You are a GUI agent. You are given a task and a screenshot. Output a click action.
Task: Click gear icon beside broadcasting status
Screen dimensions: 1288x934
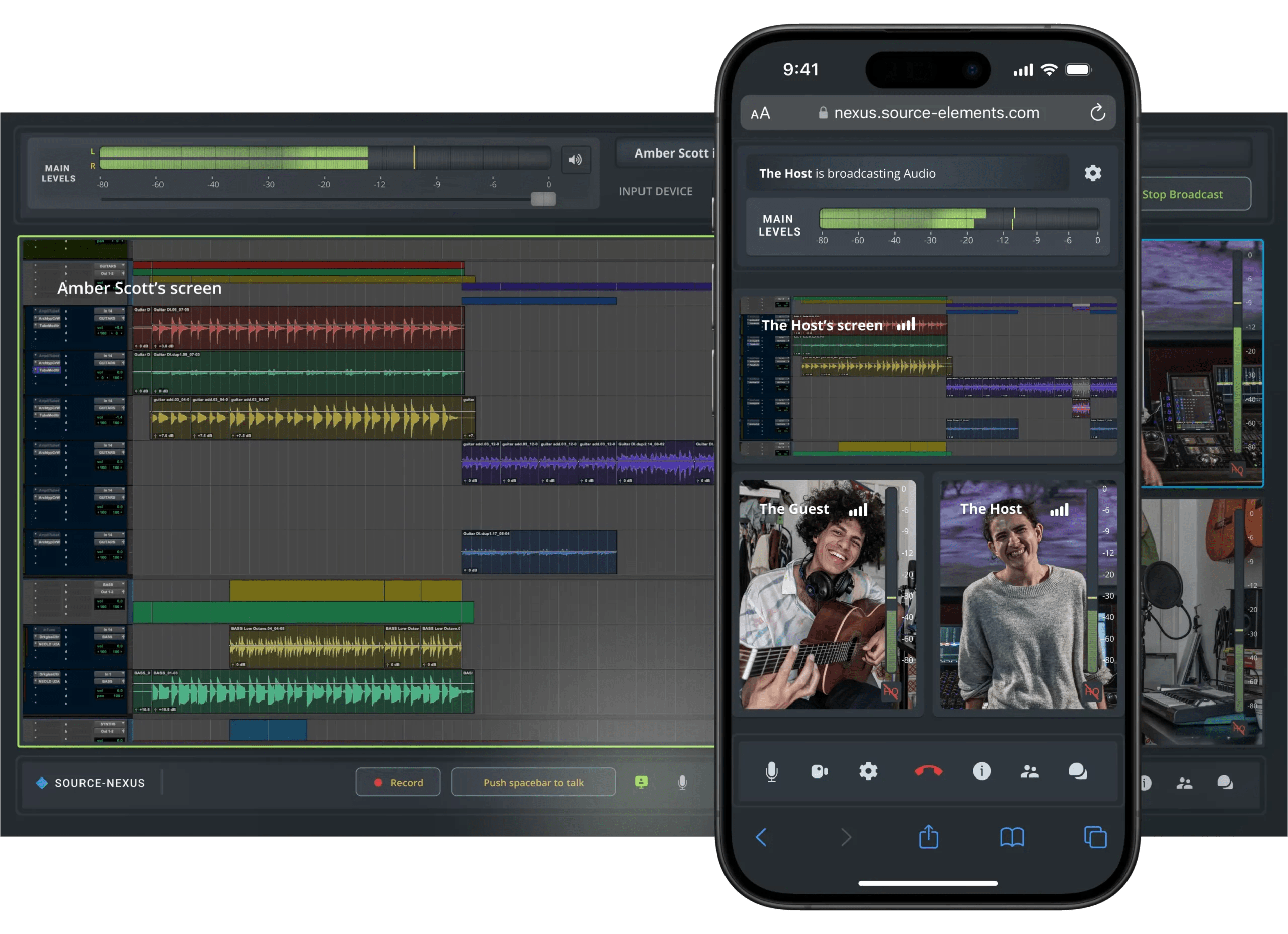(x=1093, y=173)
